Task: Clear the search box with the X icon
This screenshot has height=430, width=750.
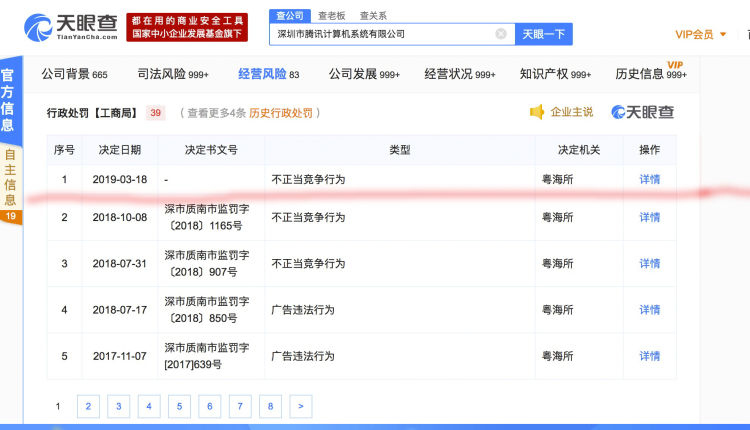Action: point(501,34)
